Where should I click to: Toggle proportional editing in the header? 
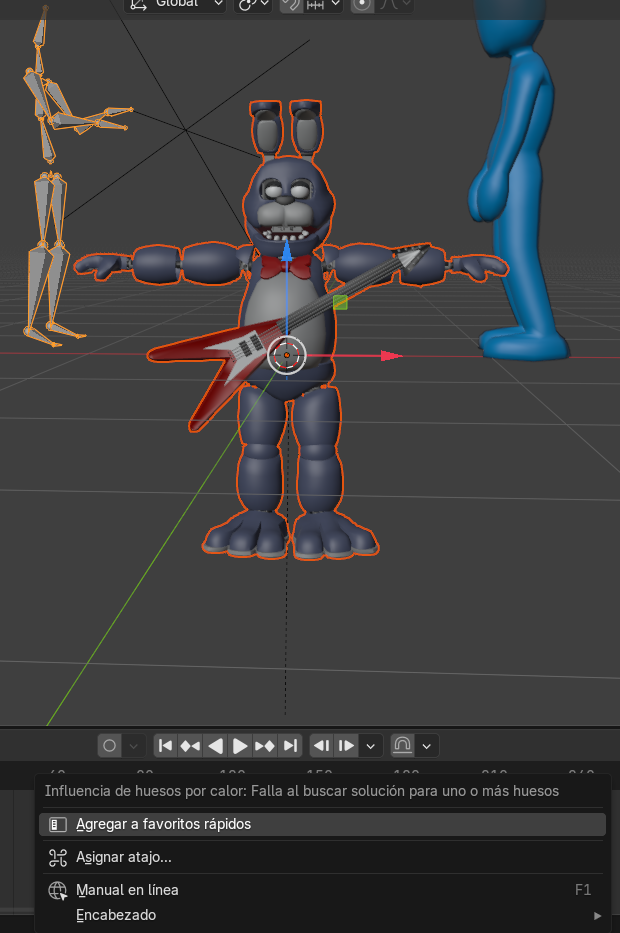[x=362, y=4]
